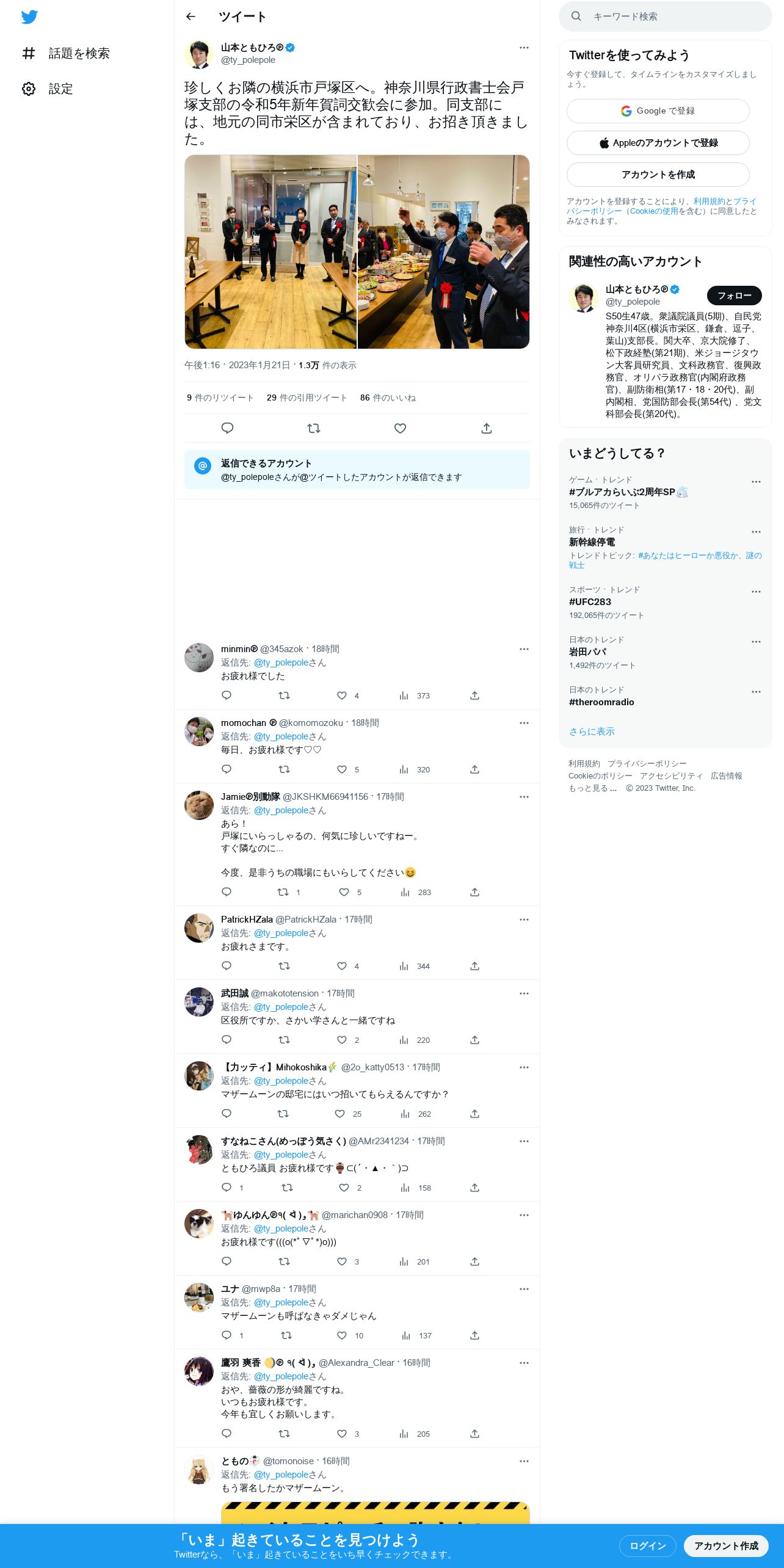Open 設定 in the sidebar

click(48, 89)
